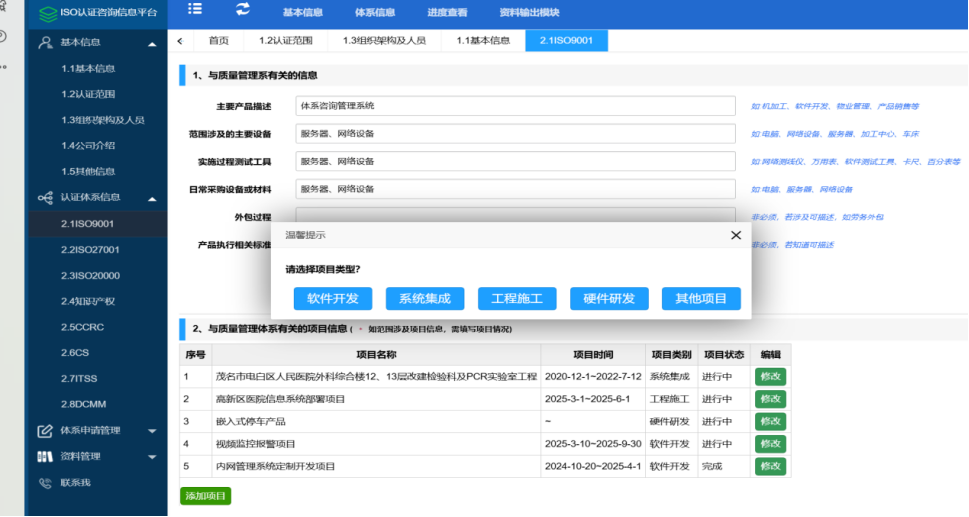Viewport: 969px width, 517px height.
Task: Open 1.2认证范围 in the sidebar
Action: click(x=88, y=95)
